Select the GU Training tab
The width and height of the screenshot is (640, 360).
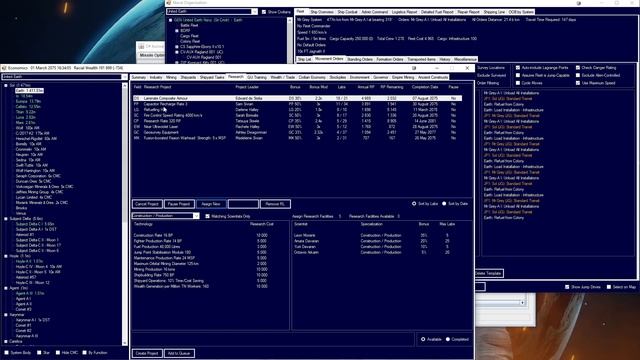[x=257, y=77]
